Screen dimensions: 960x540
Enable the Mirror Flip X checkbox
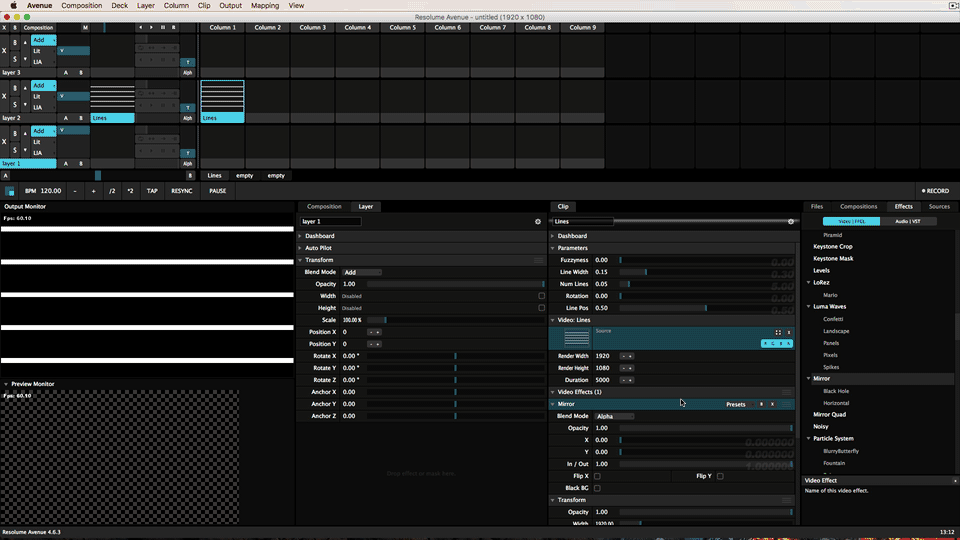[x=597, y=476]
